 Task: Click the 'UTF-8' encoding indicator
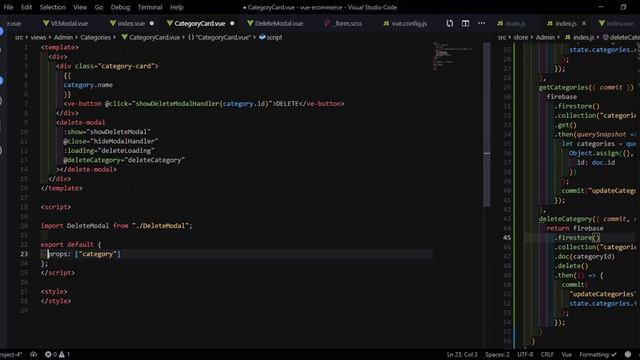click(x=525, y=354)
